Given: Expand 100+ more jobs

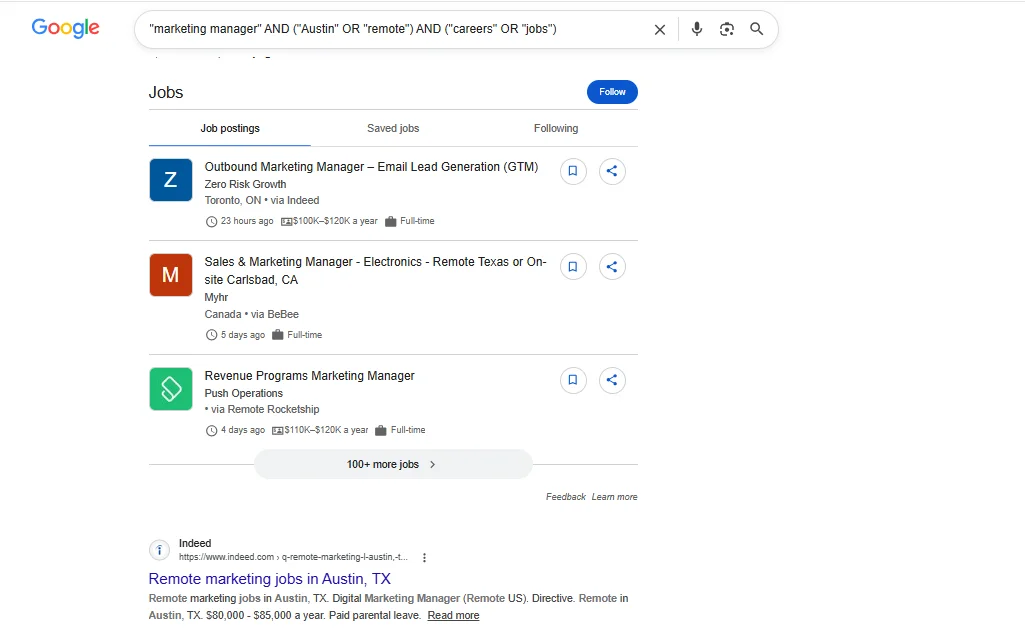Looking at the screenshot, I should pyautogui.click(x=393, y=465).
